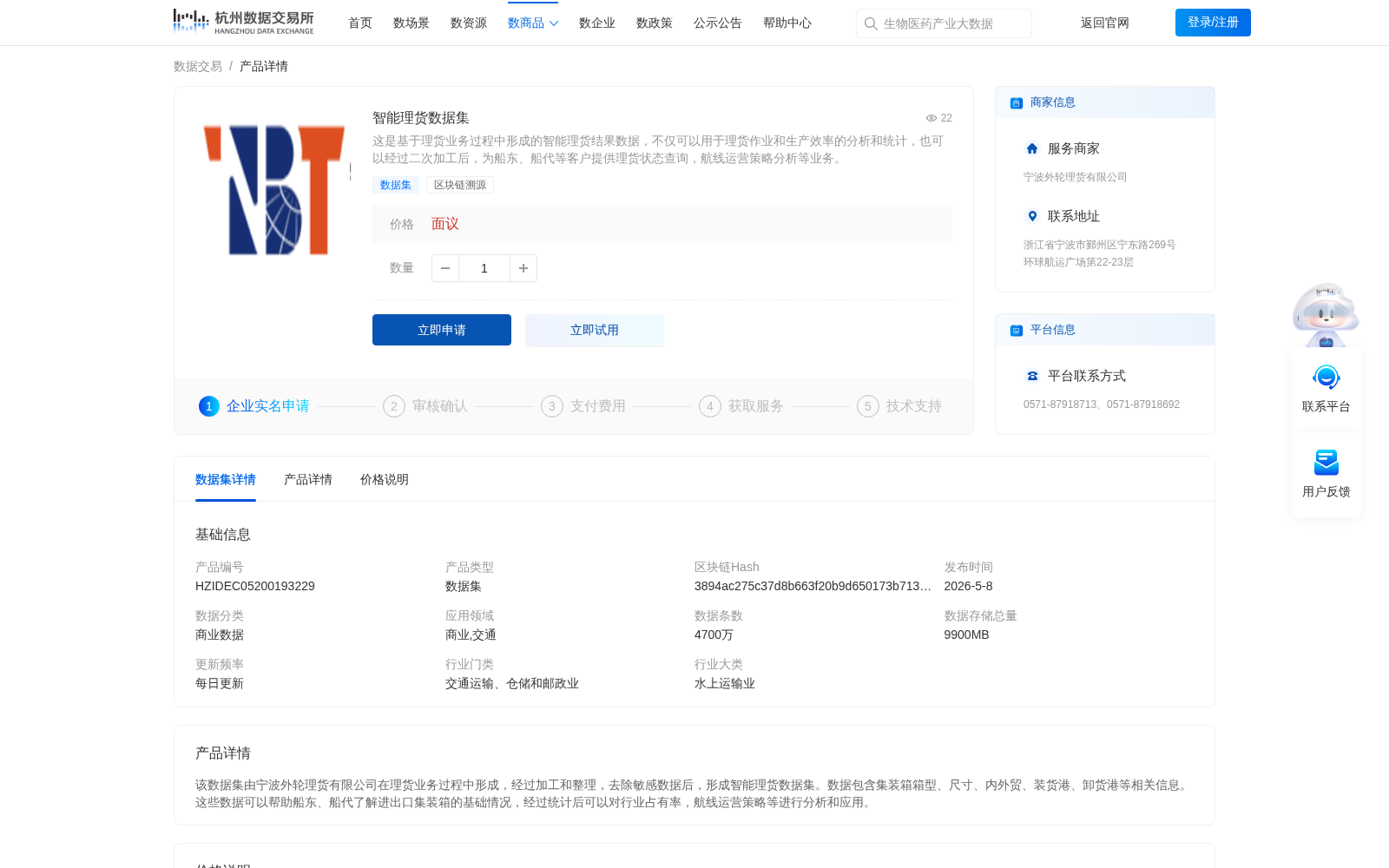Click the 面议 price text
This screenshot has width=1389, height=868.
point(445,224)
